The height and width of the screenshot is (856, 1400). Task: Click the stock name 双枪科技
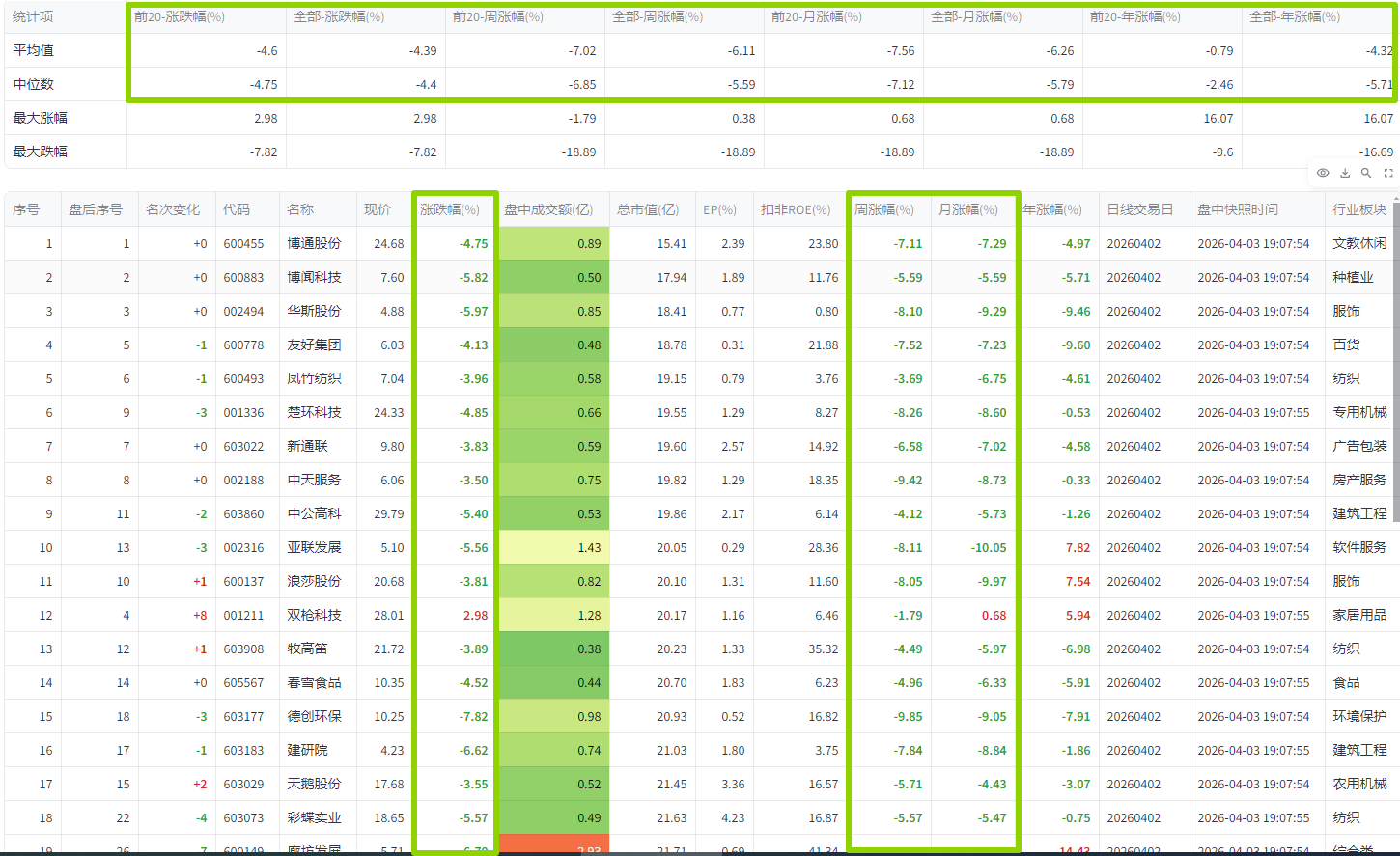314,615
